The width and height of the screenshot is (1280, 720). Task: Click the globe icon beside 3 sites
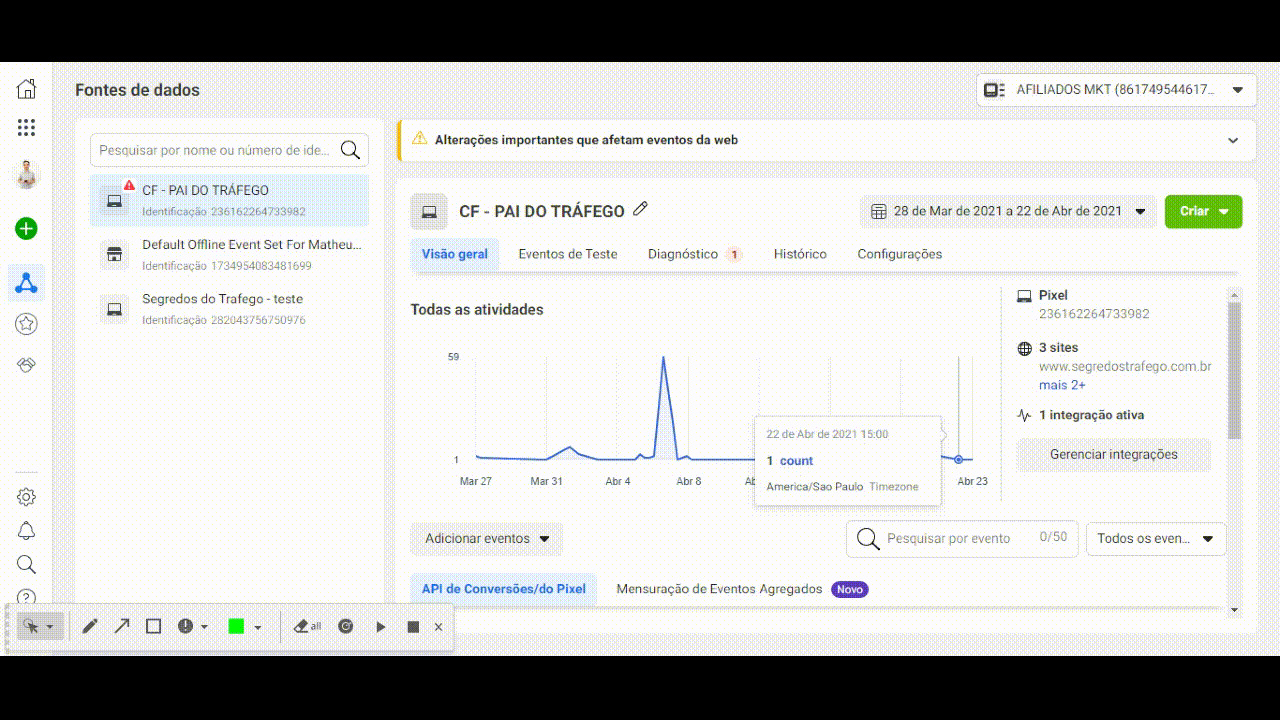[x=1024, y=349]
